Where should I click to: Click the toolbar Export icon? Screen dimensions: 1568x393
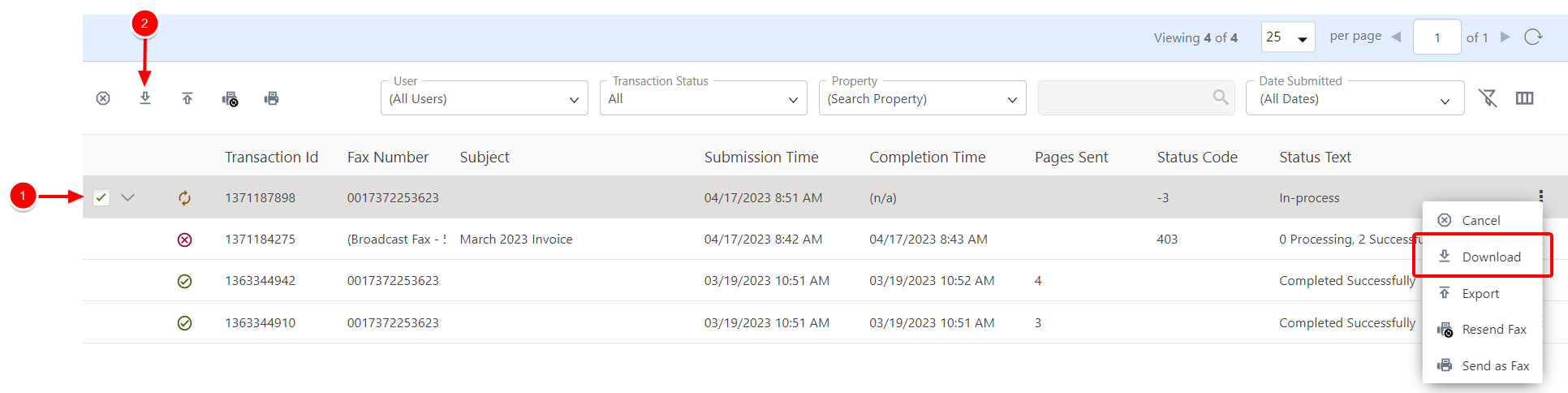(x=187, y=98)
